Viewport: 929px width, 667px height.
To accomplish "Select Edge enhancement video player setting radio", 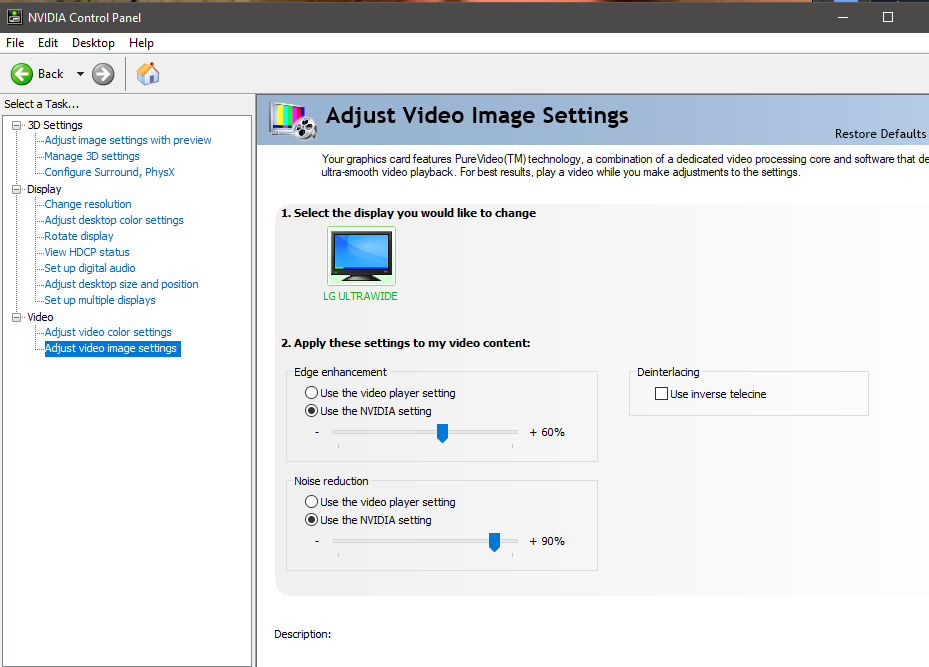I will click(311, 393).
